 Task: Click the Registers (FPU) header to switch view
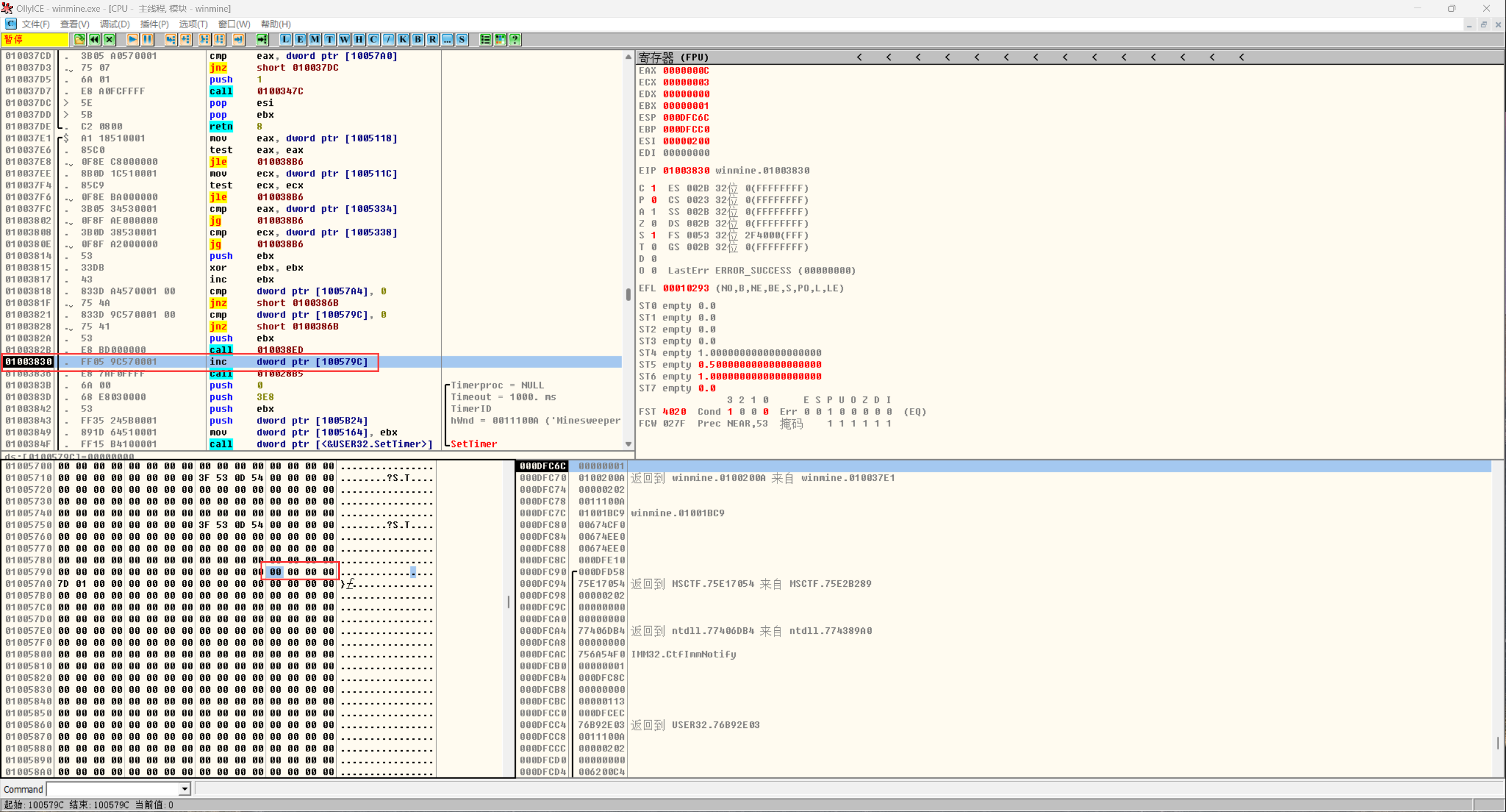(x=673, y=57)
